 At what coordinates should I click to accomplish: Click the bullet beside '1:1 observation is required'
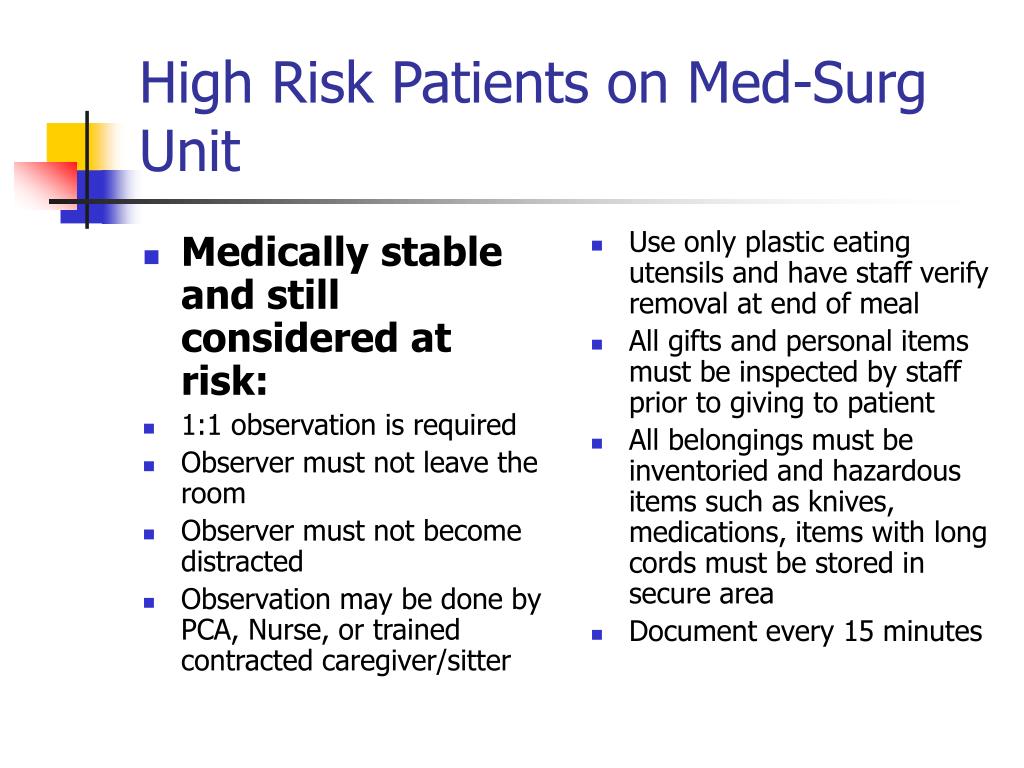pyautogui.click(x=150, y=428)
